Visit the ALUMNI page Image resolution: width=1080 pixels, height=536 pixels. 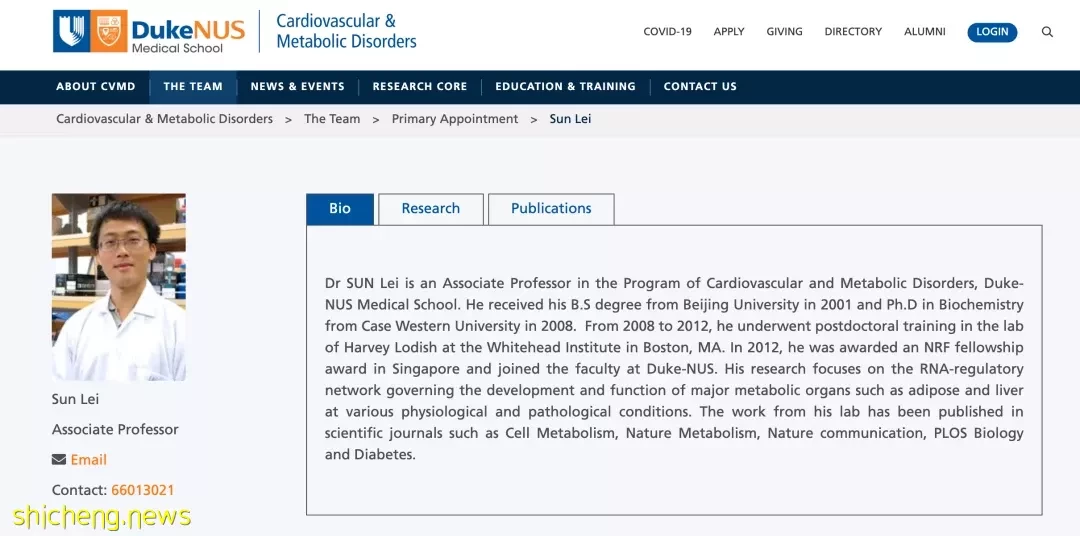click(x=924, y=32)
